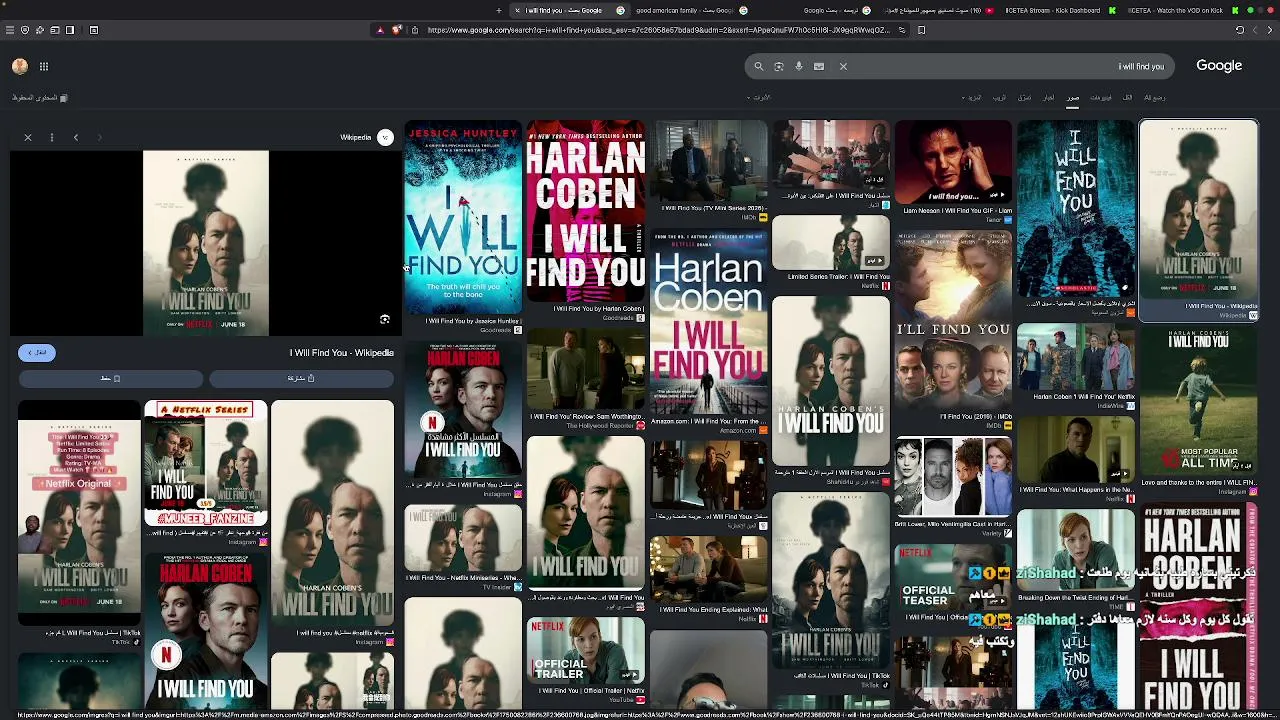Open the 'I Will Find You - Wikipedia' title link
The image size is (1280, 720).
341,352
